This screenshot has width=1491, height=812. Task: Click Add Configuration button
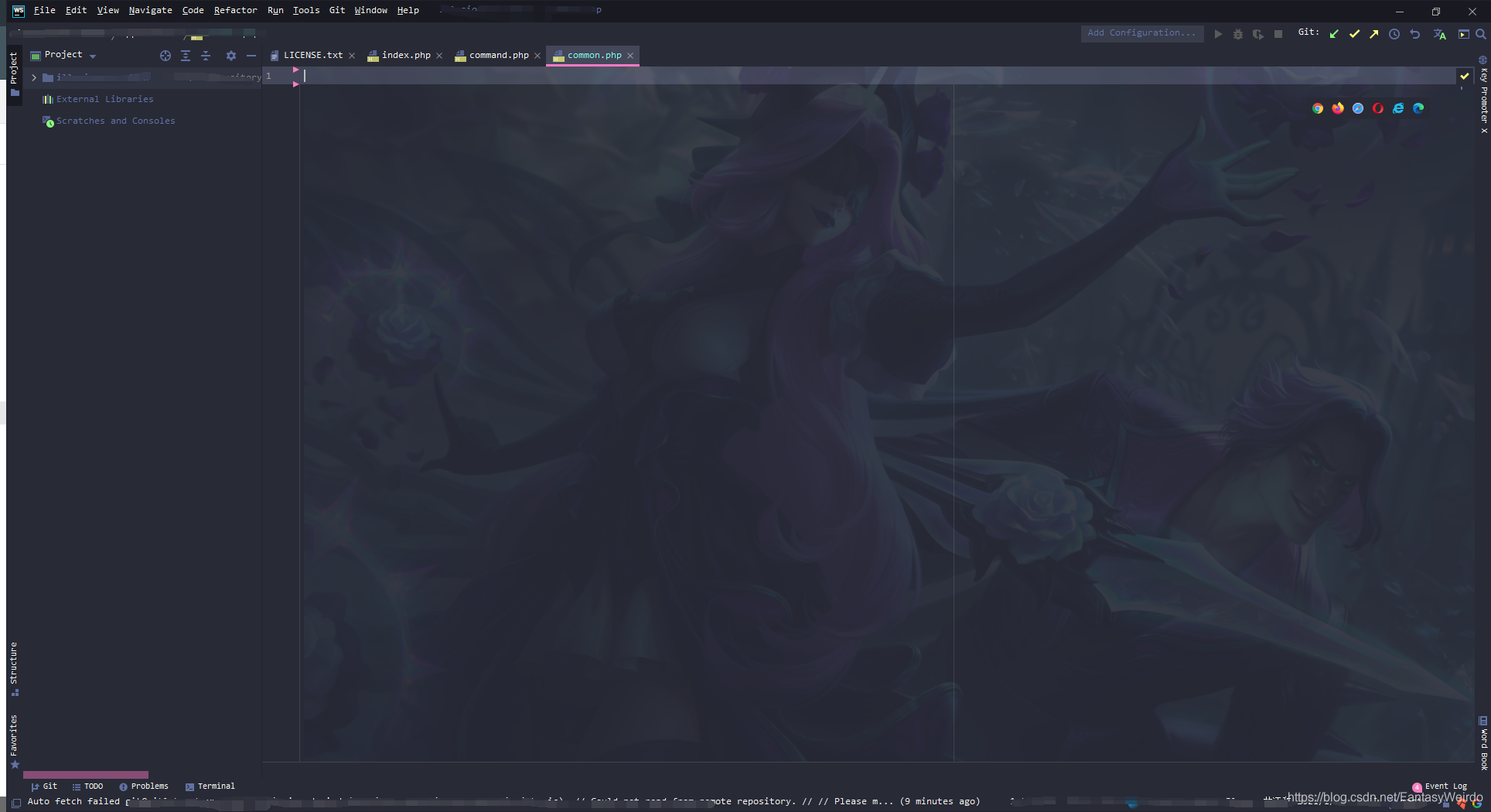(x=1141, y=33)
